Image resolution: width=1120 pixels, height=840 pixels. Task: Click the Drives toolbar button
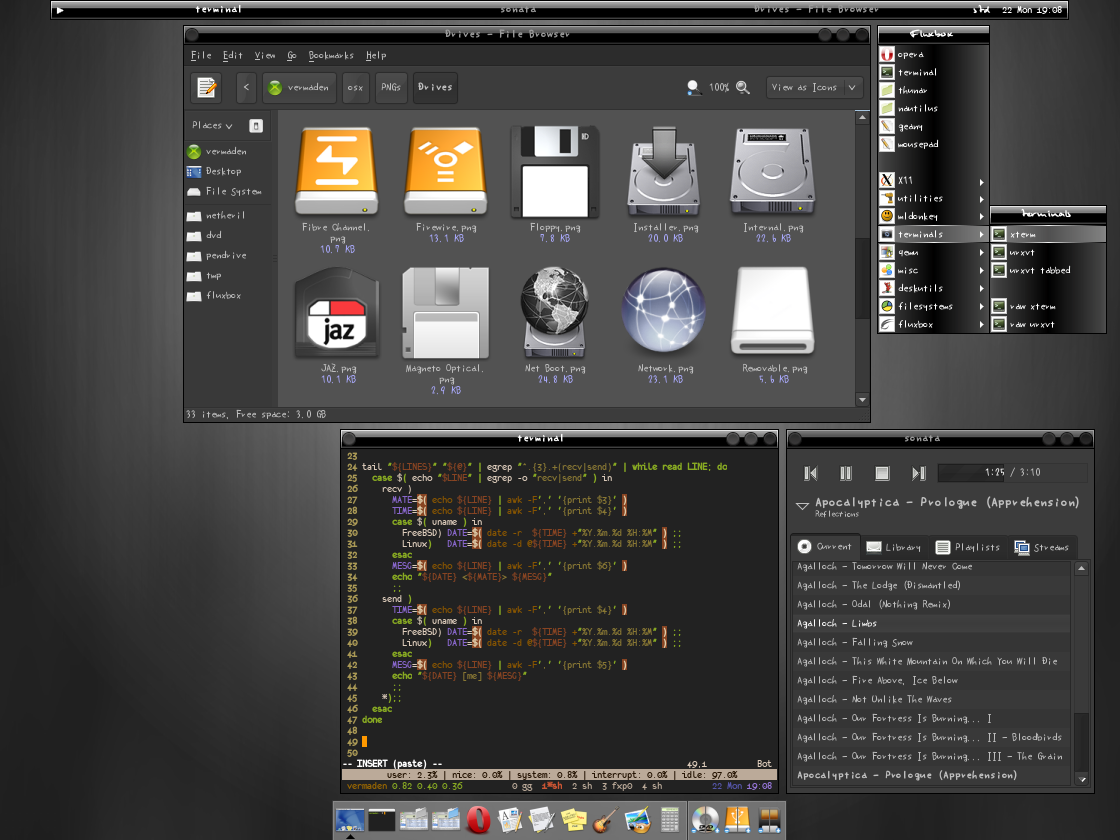[433, 88]
